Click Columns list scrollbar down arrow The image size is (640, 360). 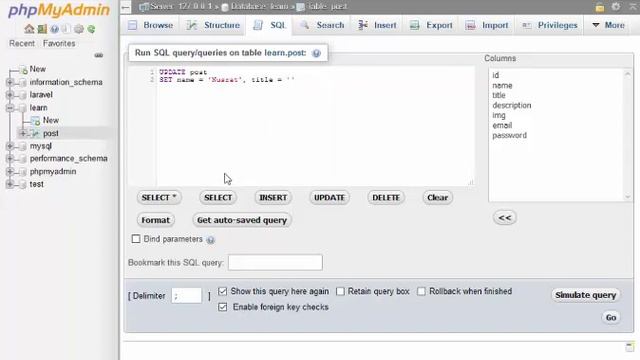628,197
